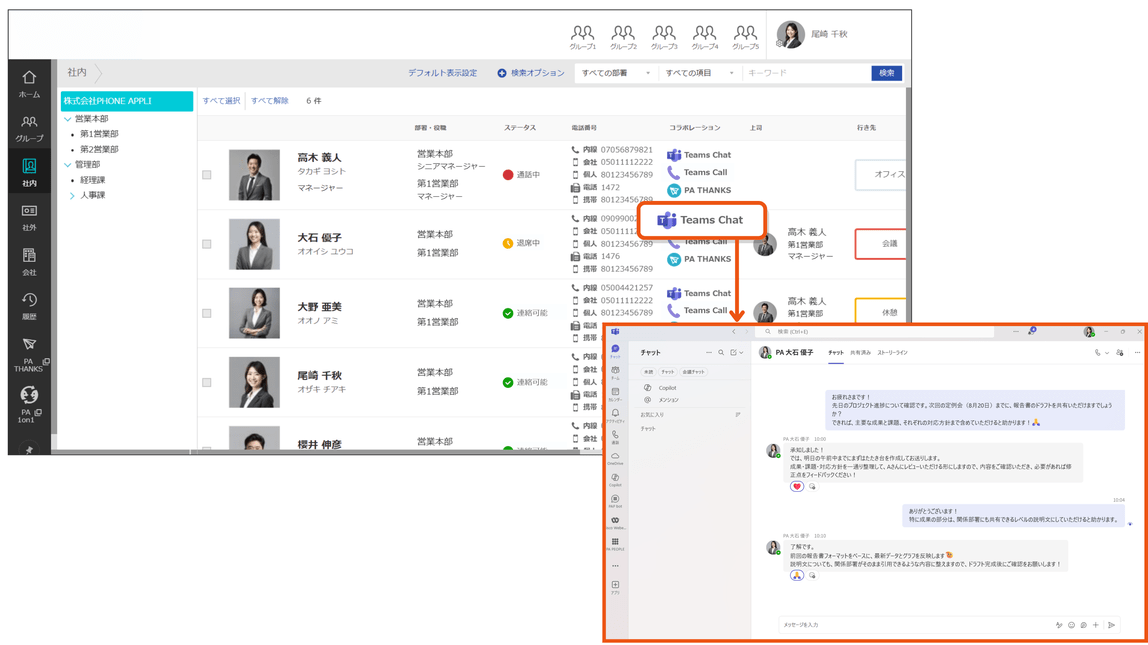1148x645 pixels.
Task: Check the checkbox for 高木 義人
Action: coord(206,175)
